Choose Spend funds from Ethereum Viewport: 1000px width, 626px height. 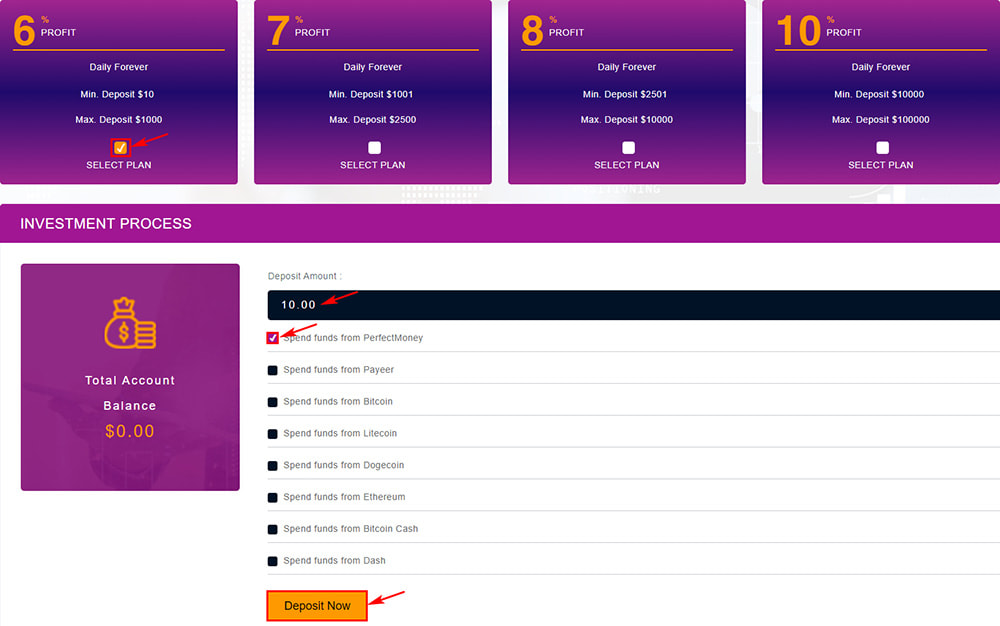click(272, 498)
